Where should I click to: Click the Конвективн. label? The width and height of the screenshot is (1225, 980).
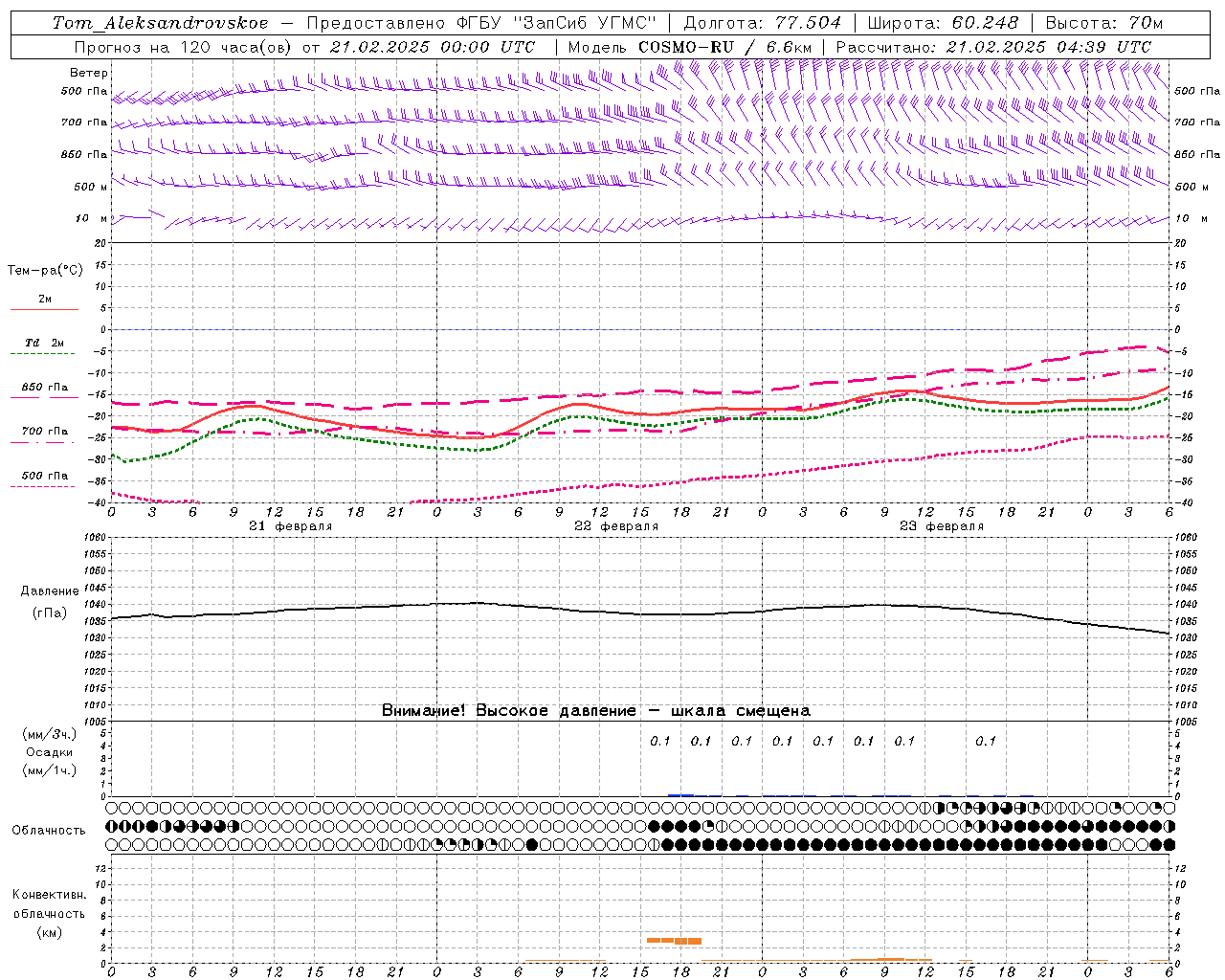(x=49, y=895)
